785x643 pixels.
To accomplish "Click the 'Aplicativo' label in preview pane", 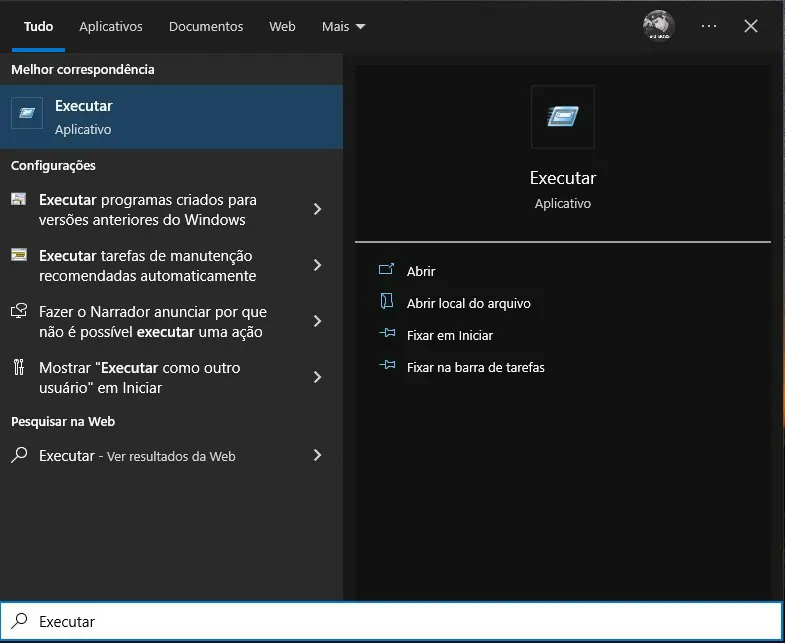I will point(563,203).
